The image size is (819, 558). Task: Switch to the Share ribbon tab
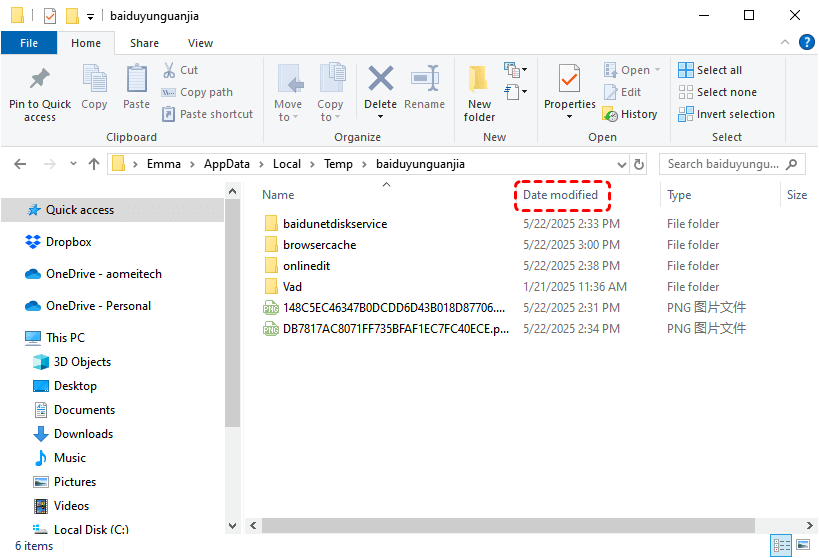pos(144,43)
